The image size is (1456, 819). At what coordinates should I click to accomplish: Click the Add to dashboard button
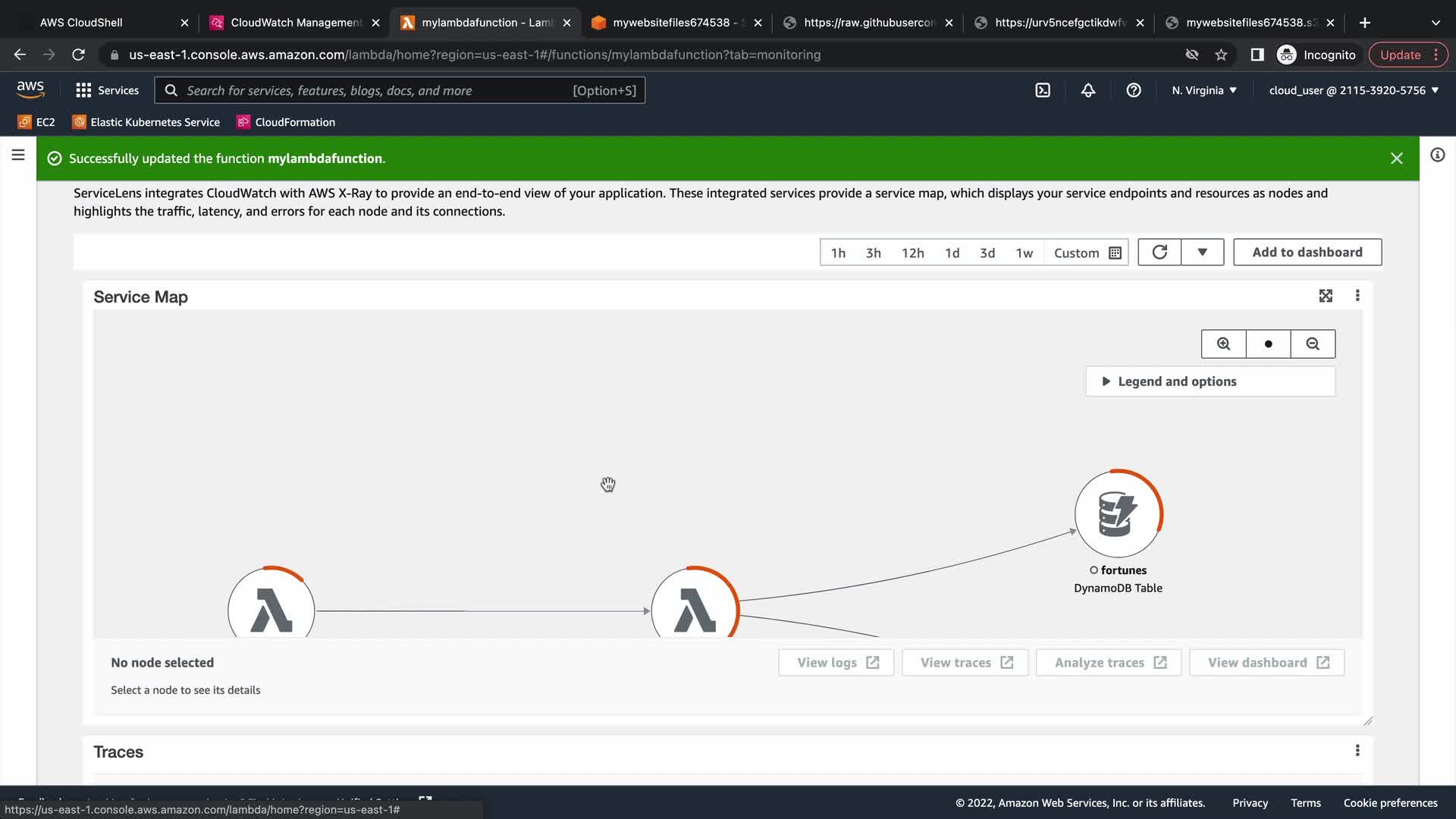click(1307, 253)
